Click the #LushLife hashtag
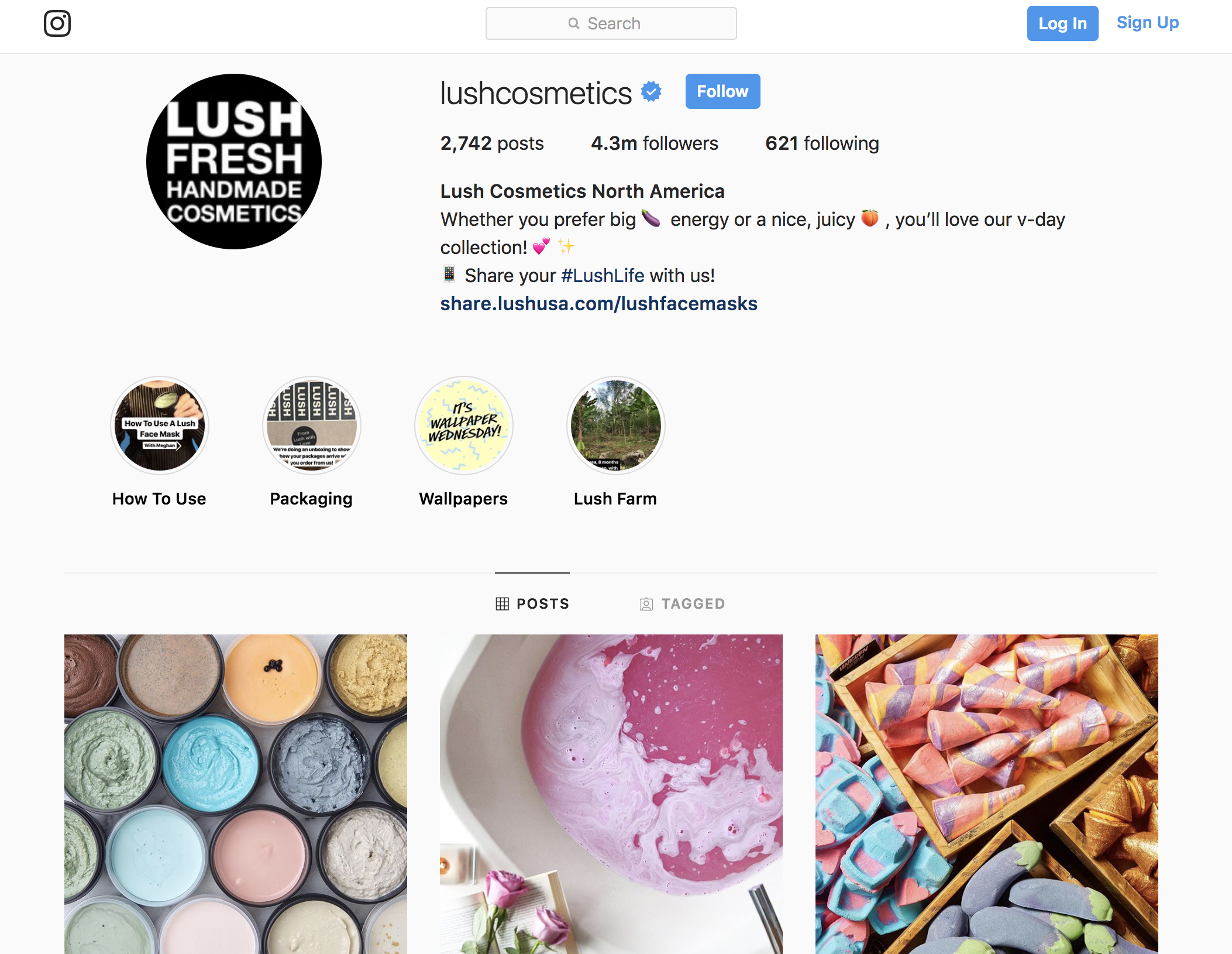1232x954 pixels. 603,276
